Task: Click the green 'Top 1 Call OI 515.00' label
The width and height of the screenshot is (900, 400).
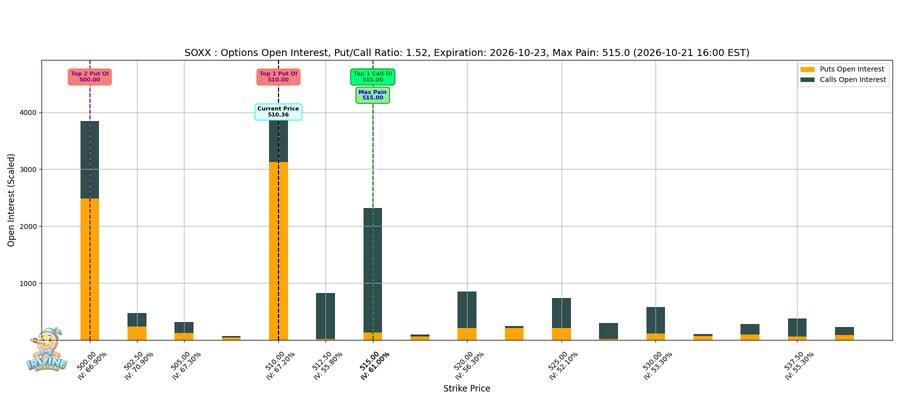Action: tap(373, 77)
